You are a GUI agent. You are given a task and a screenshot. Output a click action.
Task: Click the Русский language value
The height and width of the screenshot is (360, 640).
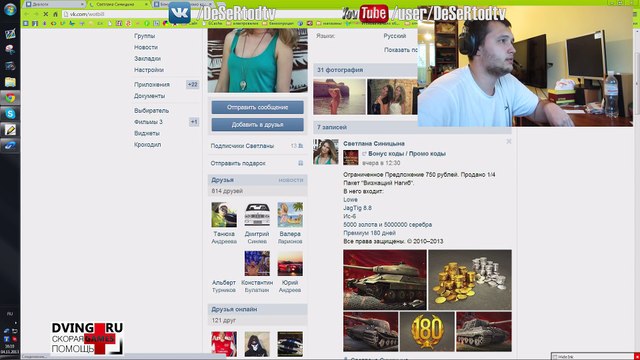pyautogui.click(x=395, y=36)
